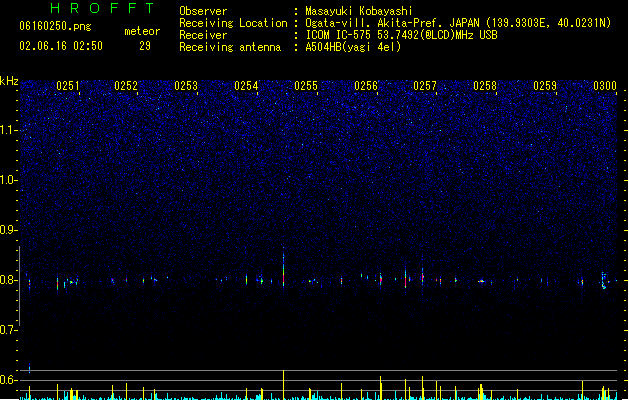The height and width of the screenshot is (400, 629).
Task: Click the 0252 time marker
Action: click(x=126, y=86)
